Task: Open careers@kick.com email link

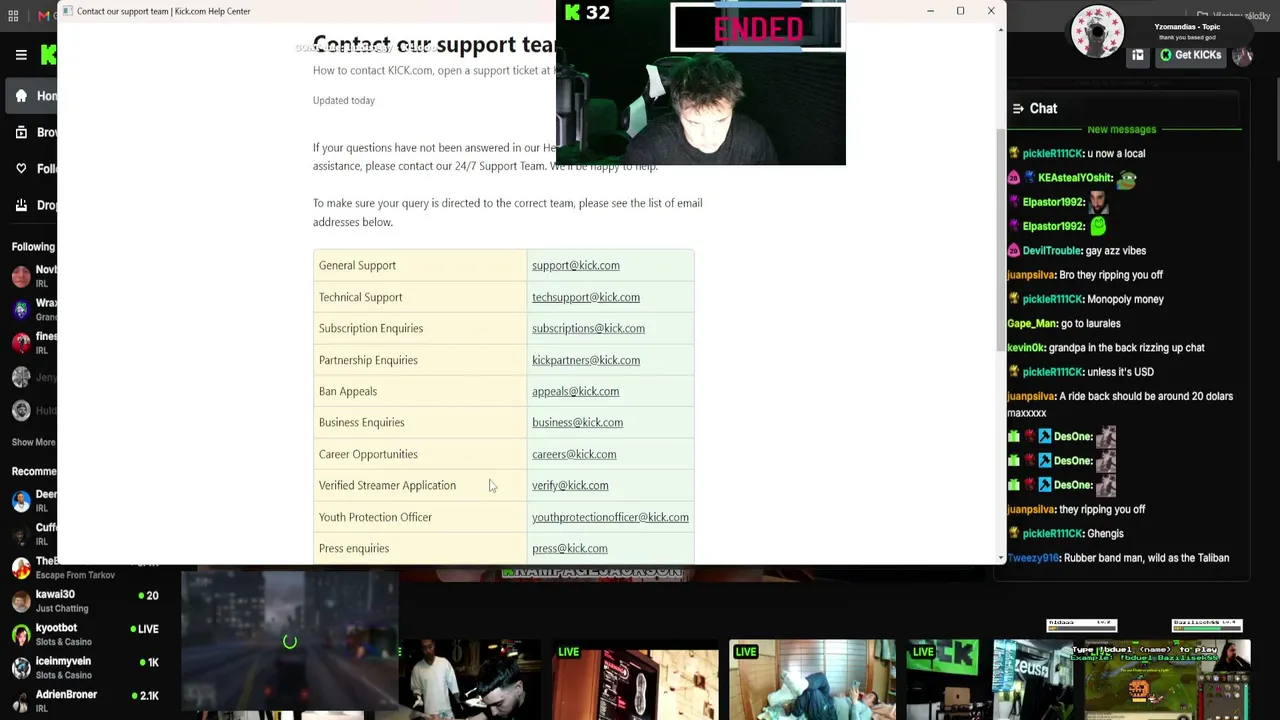Action: click(x=574, y=454)
